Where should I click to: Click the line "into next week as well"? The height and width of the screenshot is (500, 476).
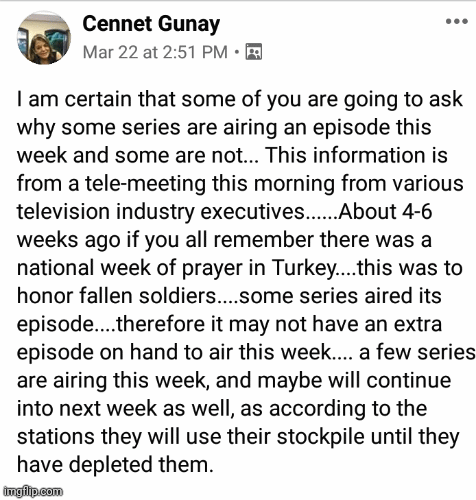[222, 408]
